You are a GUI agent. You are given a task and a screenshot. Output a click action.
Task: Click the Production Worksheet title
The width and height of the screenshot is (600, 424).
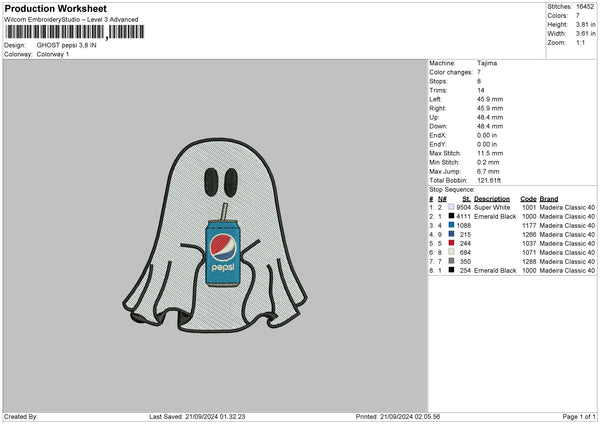(x=54, y=9)
